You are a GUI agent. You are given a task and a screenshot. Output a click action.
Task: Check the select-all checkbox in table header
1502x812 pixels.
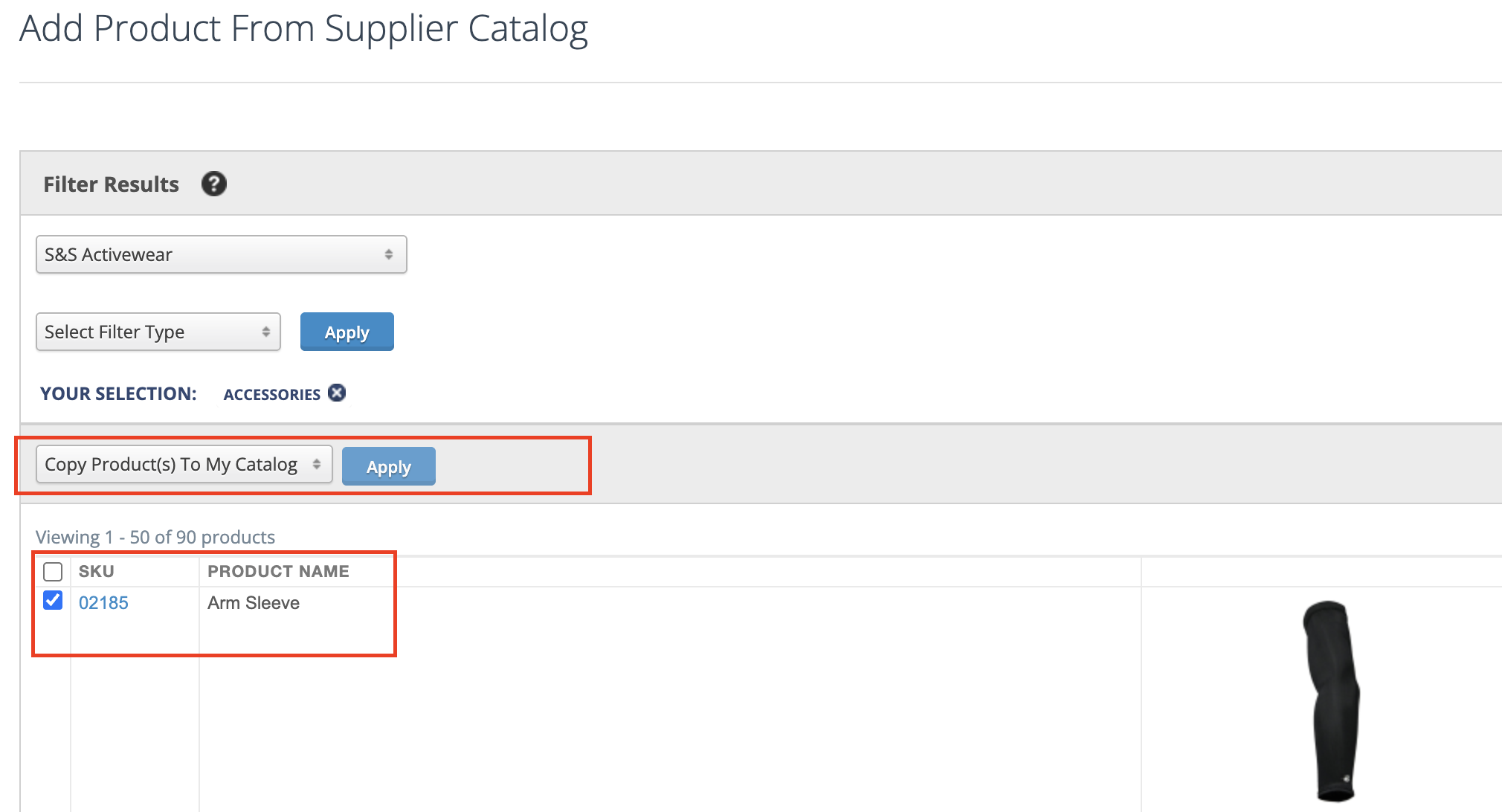click(x=53, y=572)
